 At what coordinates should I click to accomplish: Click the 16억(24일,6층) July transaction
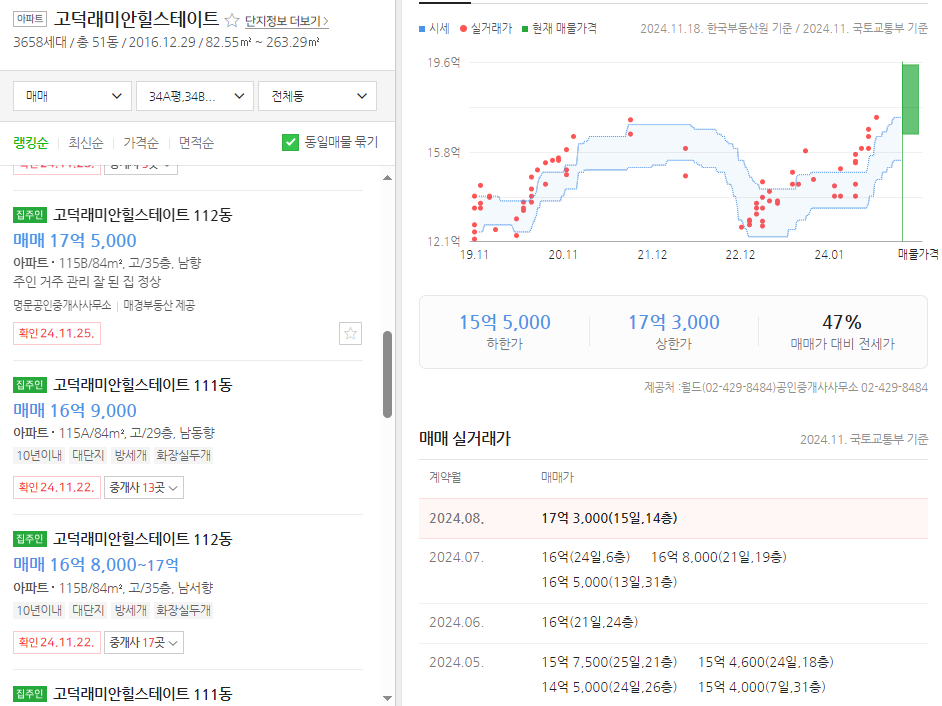[585, 557]
